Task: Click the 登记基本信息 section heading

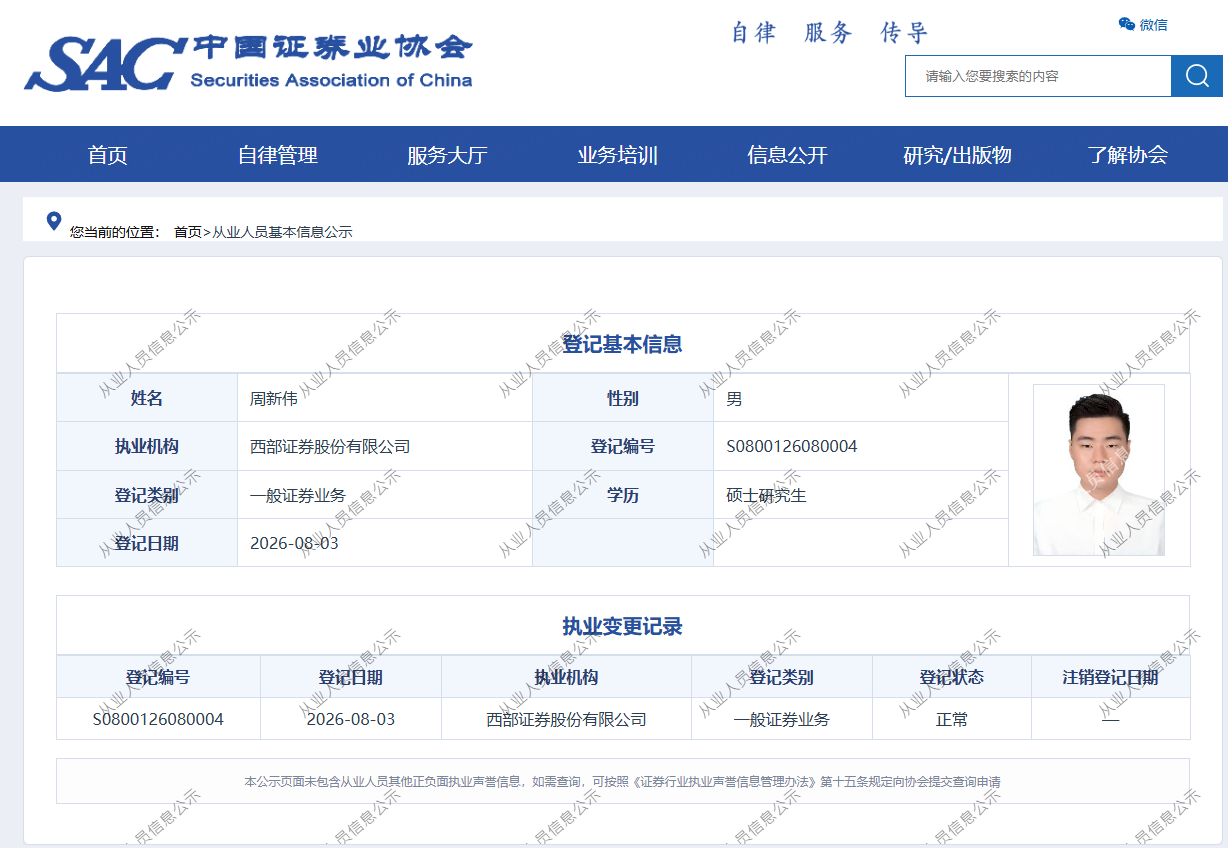Action: tap(622, 344)
